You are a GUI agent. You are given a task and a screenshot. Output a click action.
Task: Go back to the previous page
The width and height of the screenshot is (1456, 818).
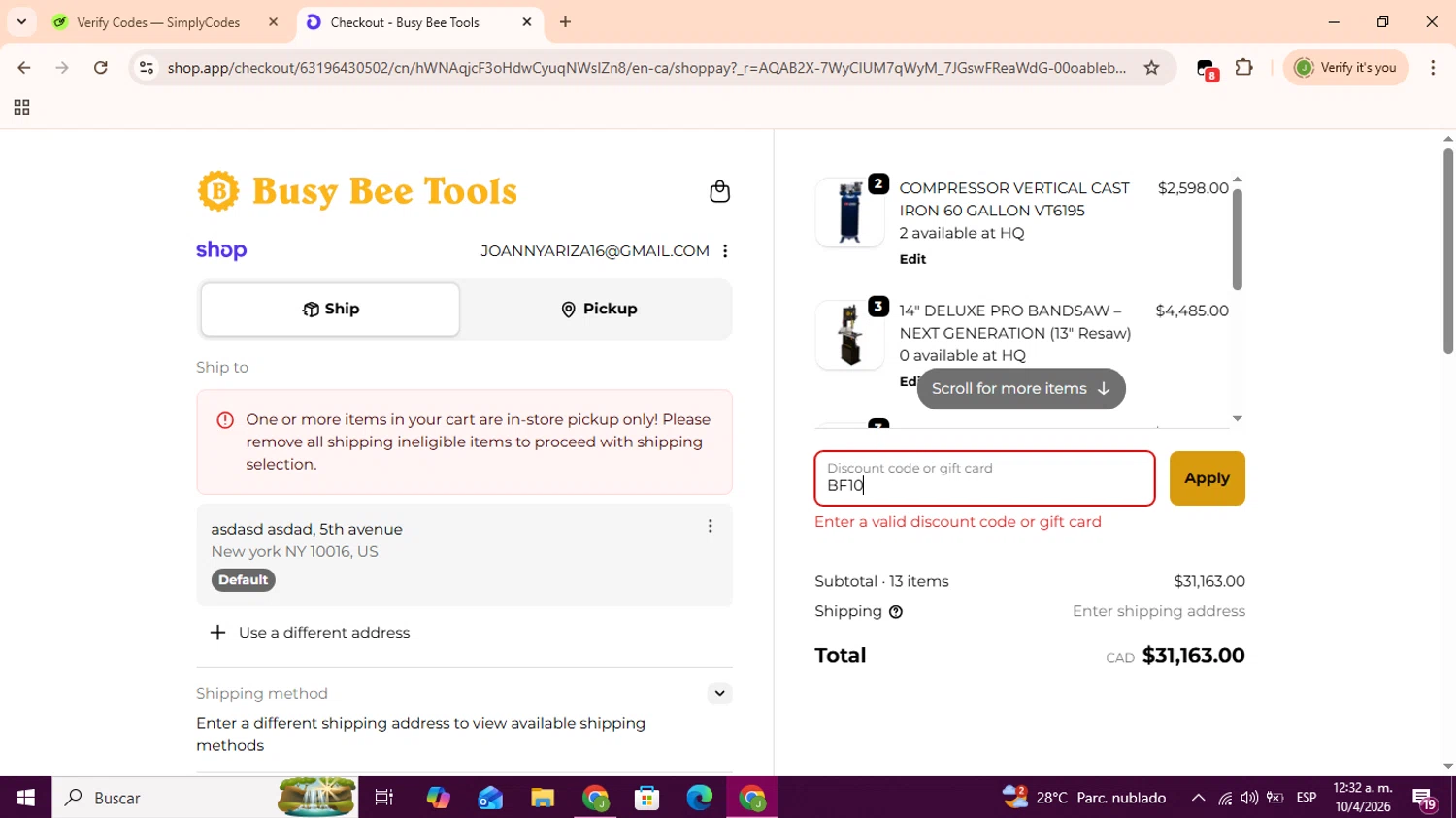pyautogui.click(x=24, y=67)
